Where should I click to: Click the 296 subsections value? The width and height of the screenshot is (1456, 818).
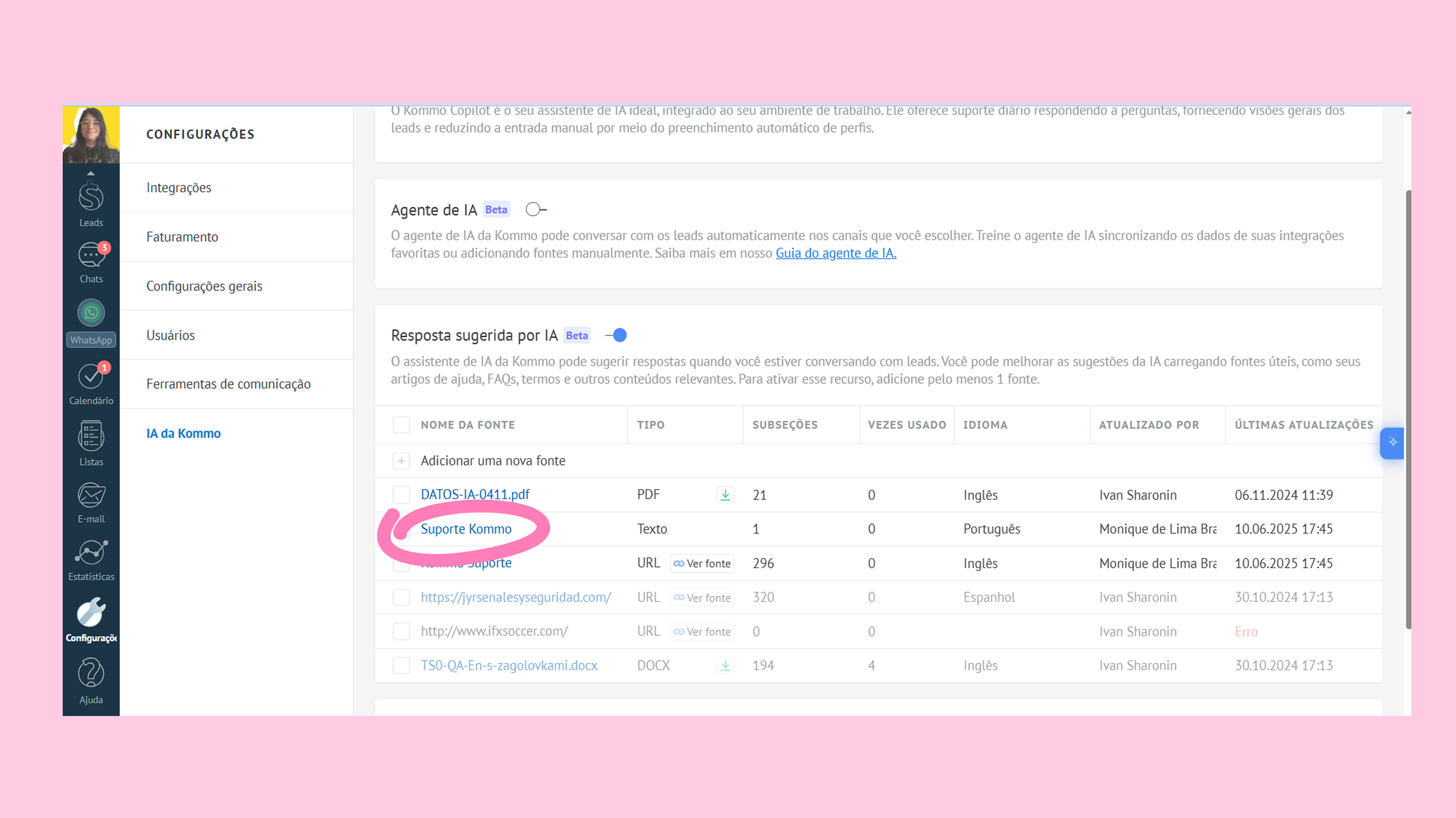click(763, 563)
